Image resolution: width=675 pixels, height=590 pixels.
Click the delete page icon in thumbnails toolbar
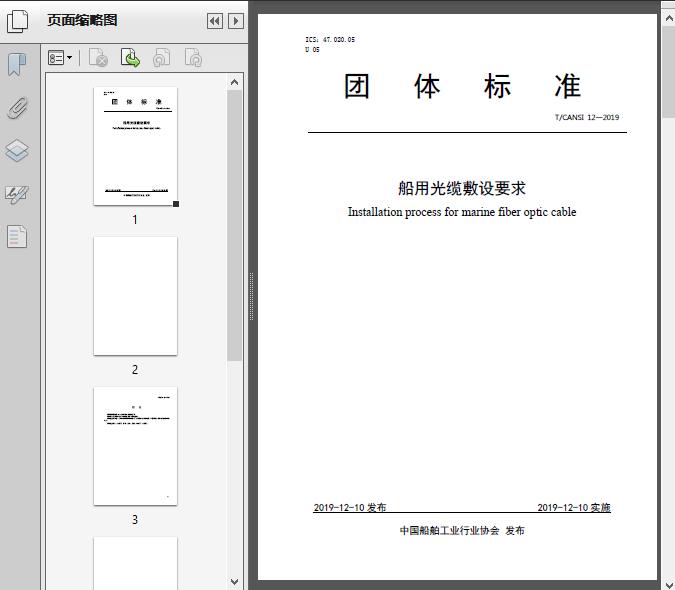pos(98,59)
